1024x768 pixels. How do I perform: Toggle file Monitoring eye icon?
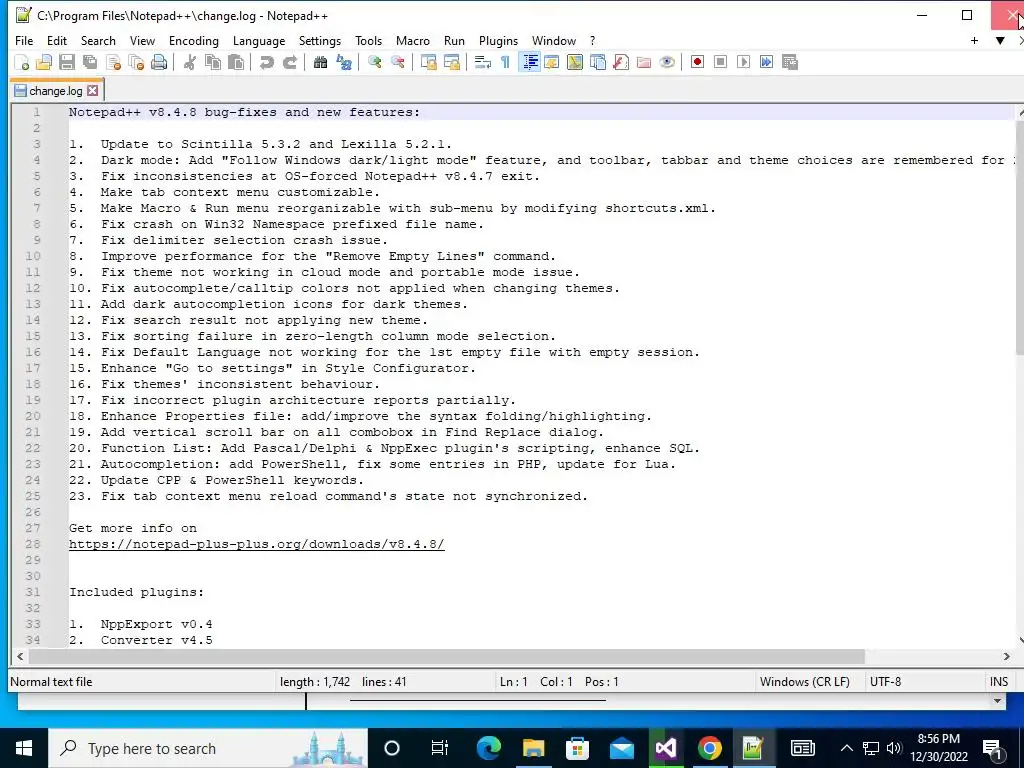pos(667,63)
